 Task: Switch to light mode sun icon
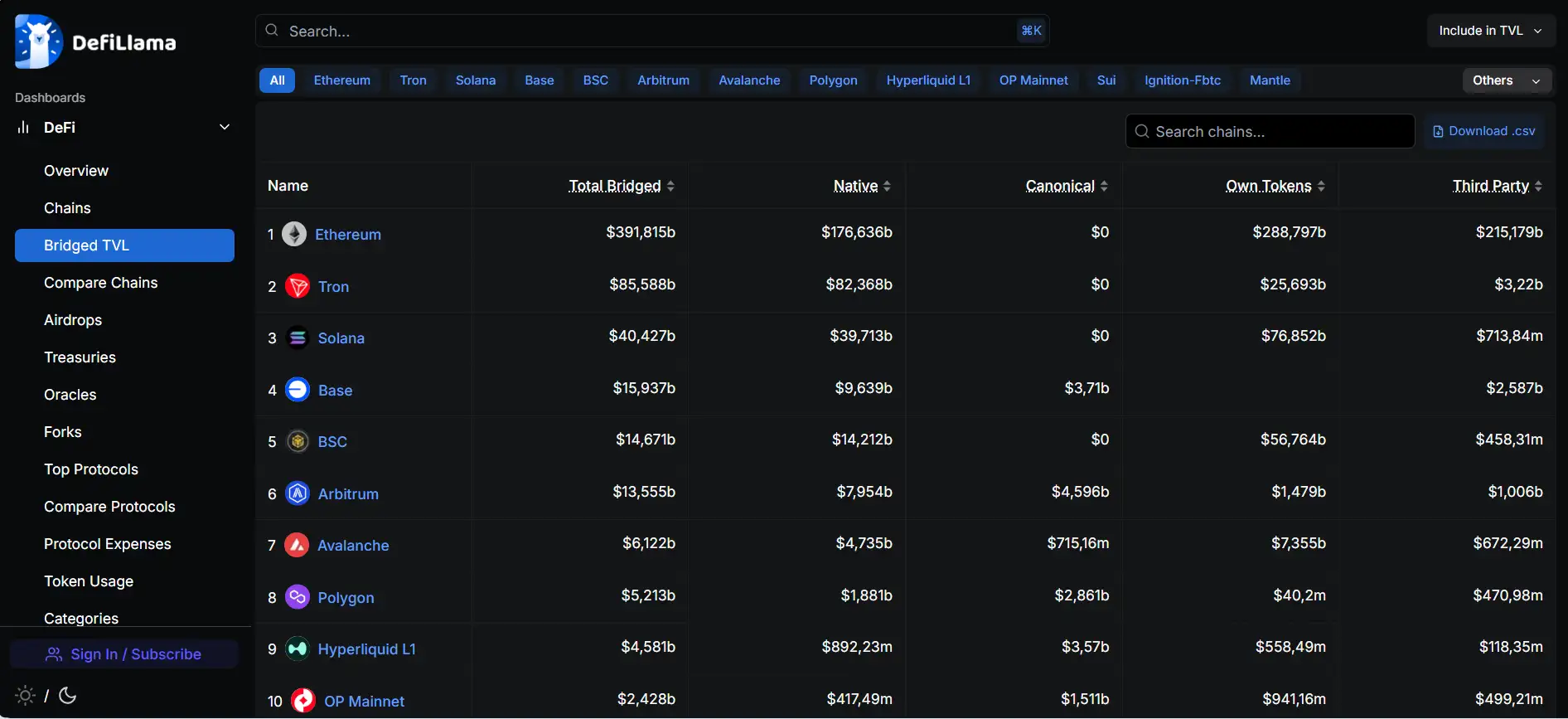pos(26,695)
